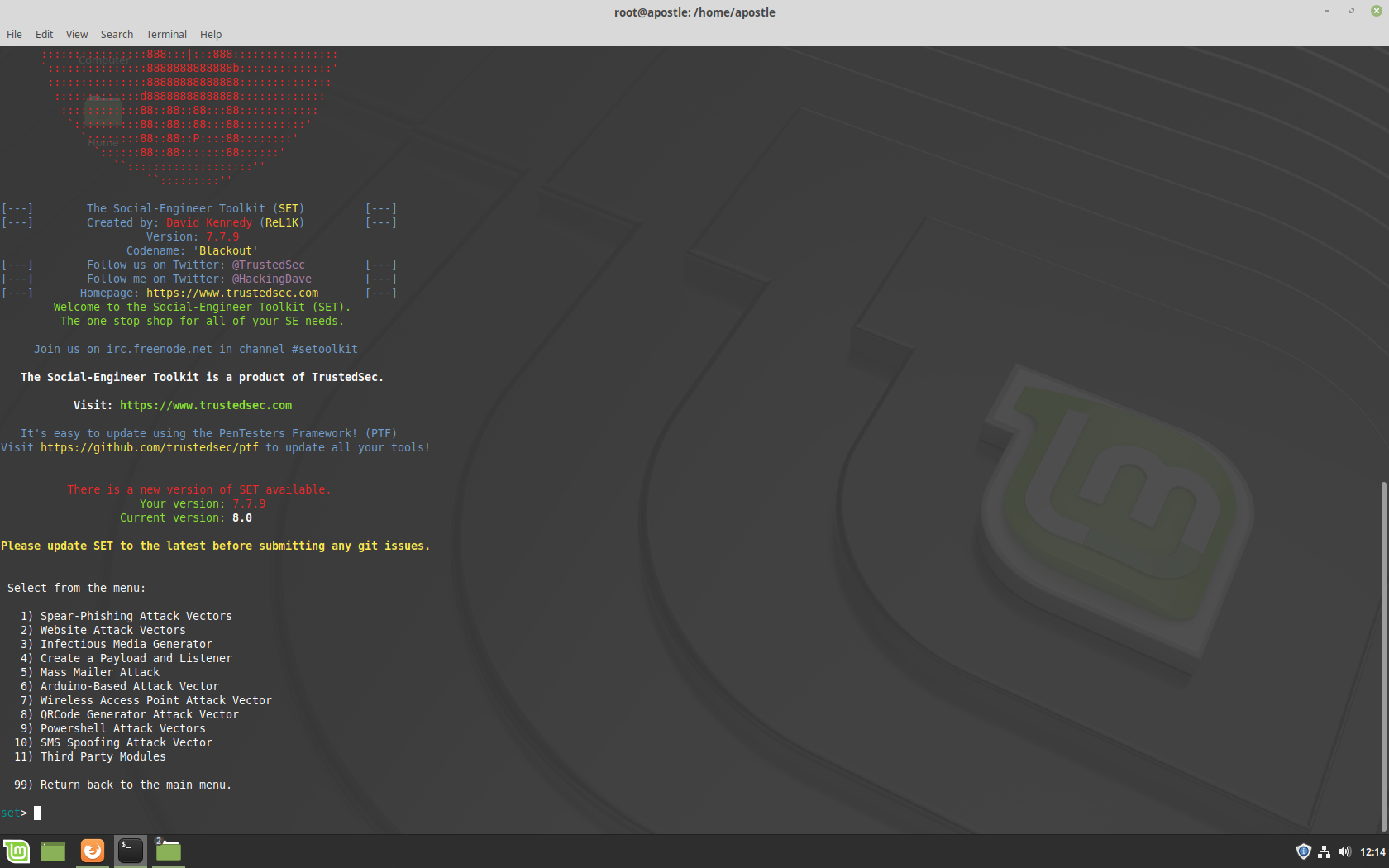This screenshot has width=1389, height=868.
Task: Open the Linux Mint start menu
Action: 17,851
